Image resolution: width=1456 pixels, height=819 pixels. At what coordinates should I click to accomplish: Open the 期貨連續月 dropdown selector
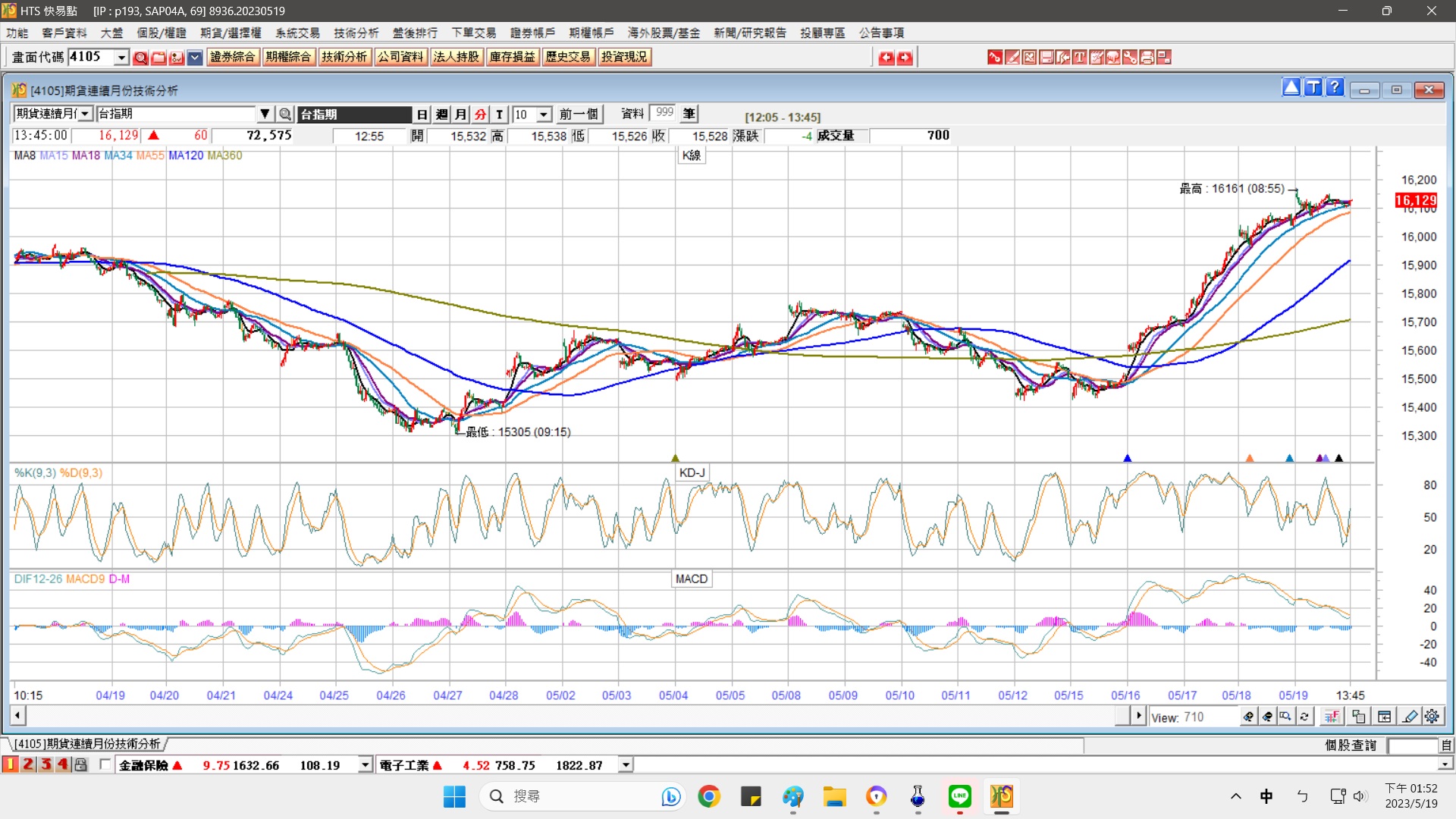(86, 114)
